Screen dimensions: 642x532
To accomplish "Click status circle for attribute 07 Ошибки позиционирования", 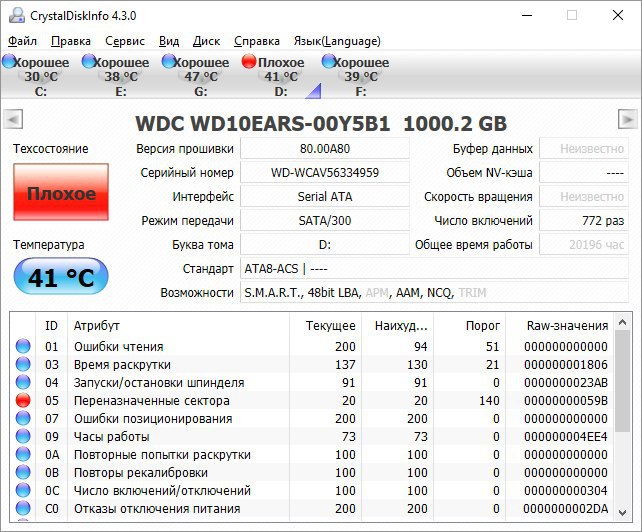I will coord(23,418).
